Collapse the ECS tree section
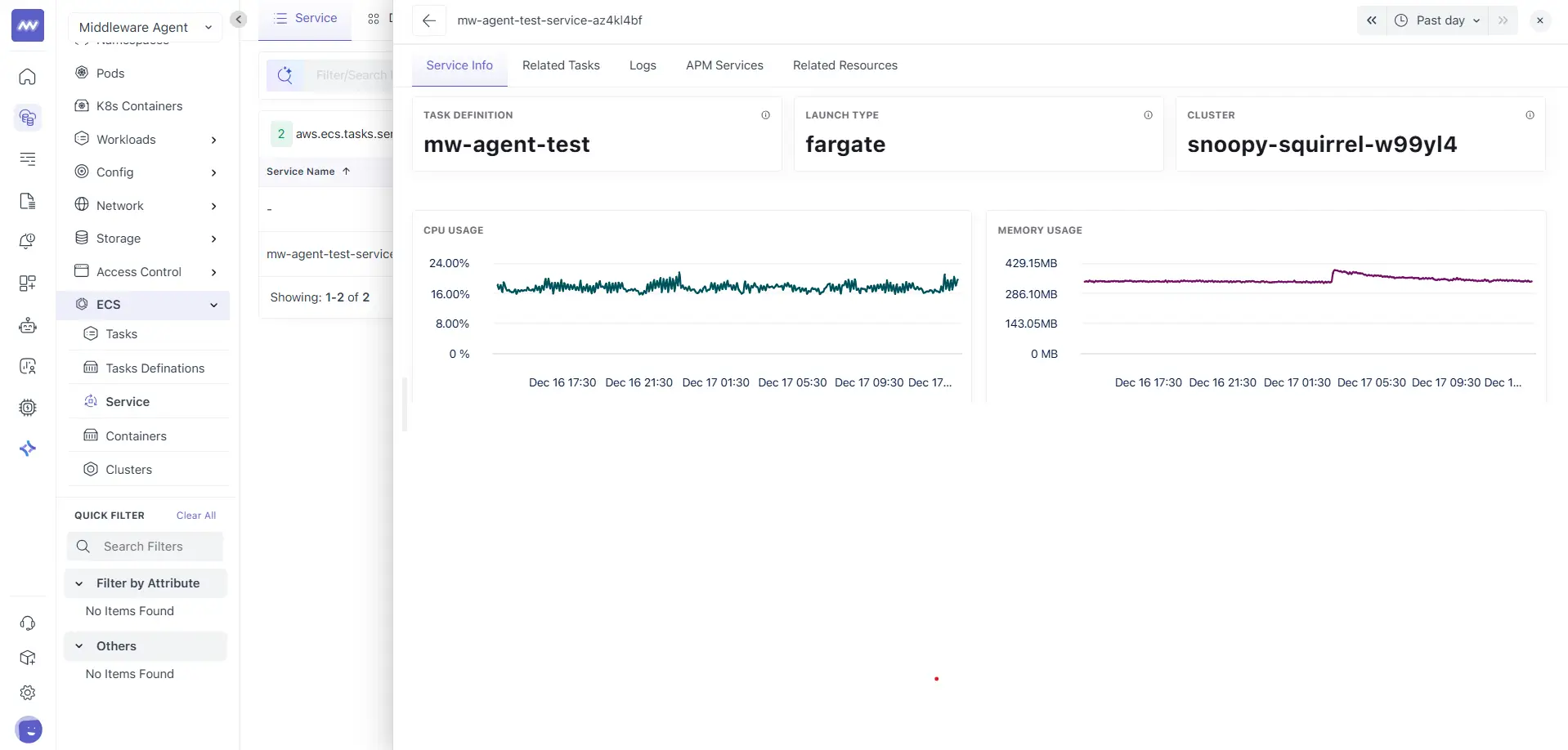Viewport: 1568px width, 750px height. (213, 305)
